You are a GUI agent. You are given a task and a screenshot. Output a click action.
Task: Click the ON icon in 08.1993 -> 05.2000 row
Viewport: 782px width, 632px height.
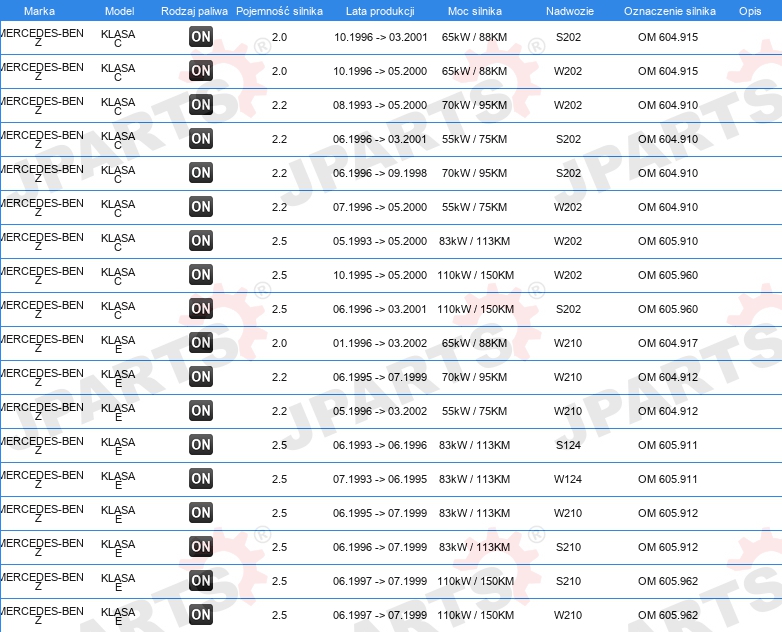pos(201,104)
